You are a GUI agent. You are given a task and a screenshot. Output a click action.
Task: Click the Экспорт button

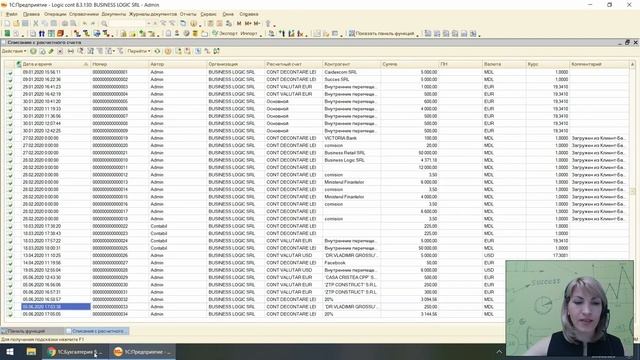pos(225,33)
